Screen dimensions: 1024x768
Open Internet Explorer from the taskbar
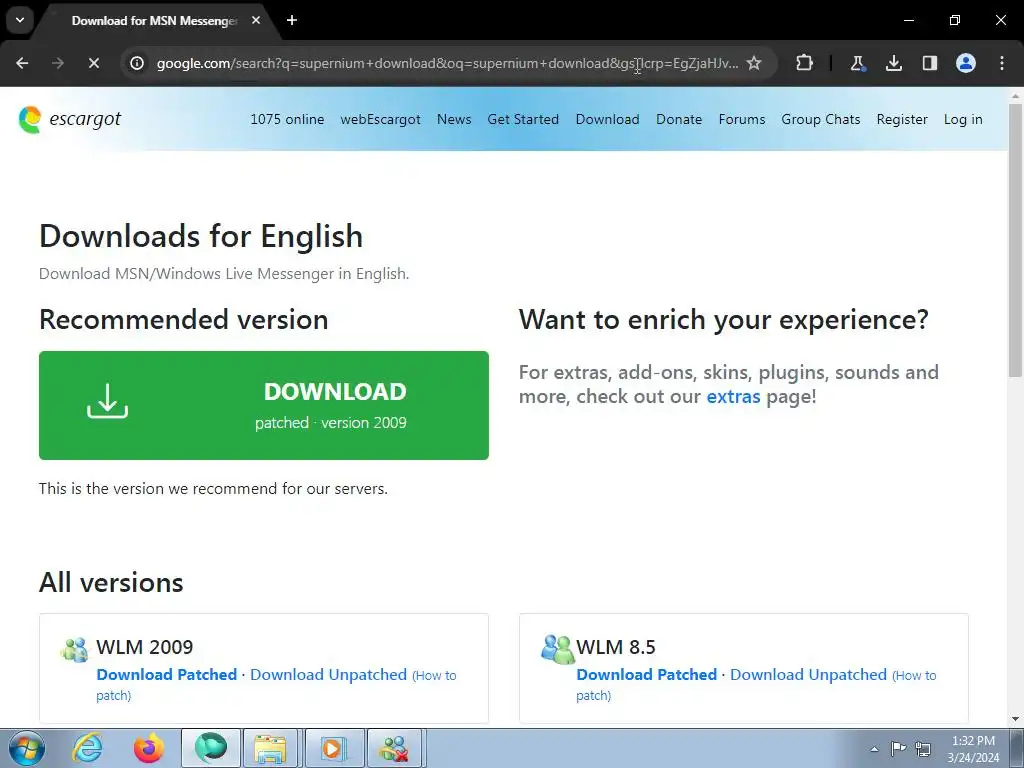pyautogui.click(x=88, y=748)
